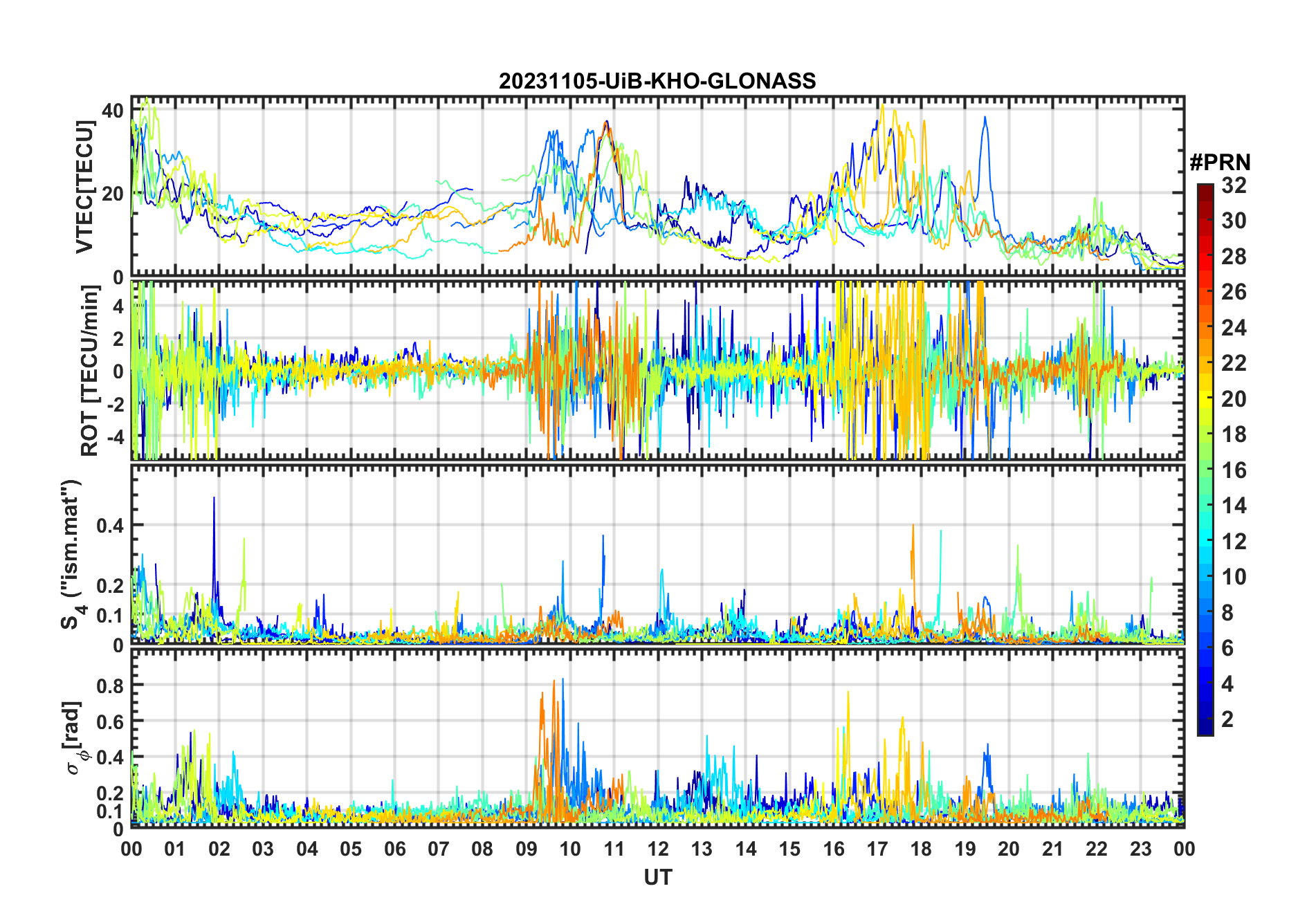Select the VTEC[TECU] y-axis label

pos(84,187)
